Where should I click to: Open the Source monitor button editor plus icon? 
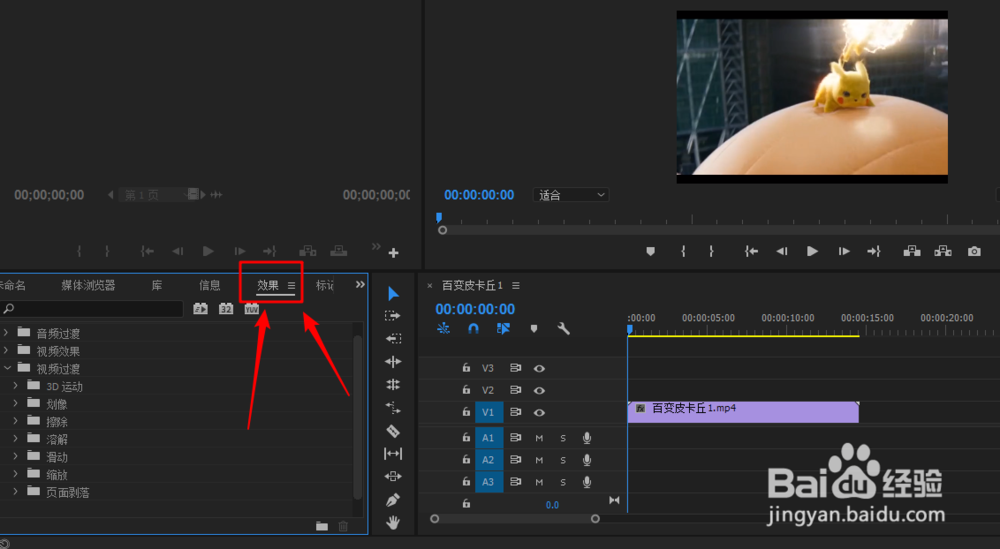(x=393, y=253)
